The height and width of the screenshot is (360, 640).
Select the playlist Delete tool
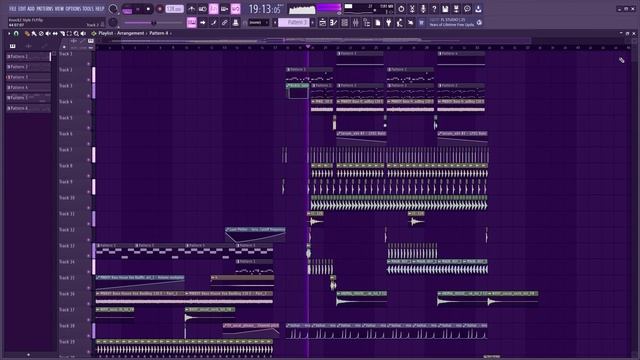(41, 33)
